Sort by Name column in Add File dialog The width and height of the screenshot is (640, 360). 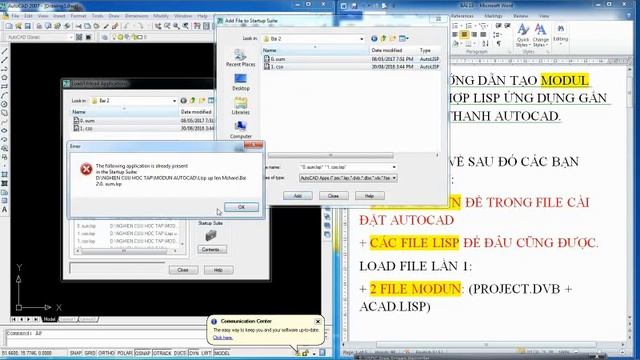pyautogui.click(x=315, y=50)
